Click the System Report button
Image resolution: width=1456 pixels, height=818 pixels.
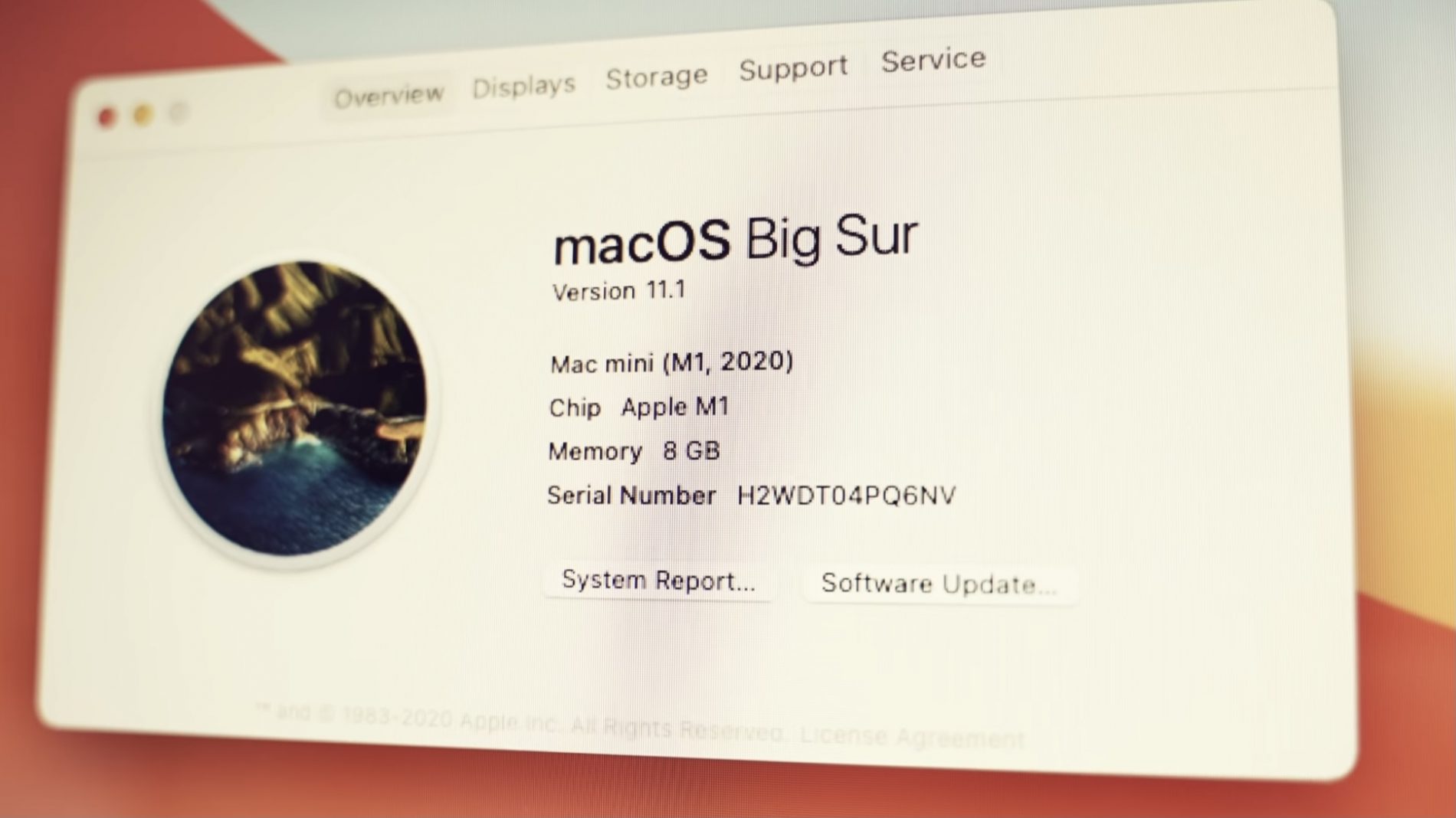658,581
